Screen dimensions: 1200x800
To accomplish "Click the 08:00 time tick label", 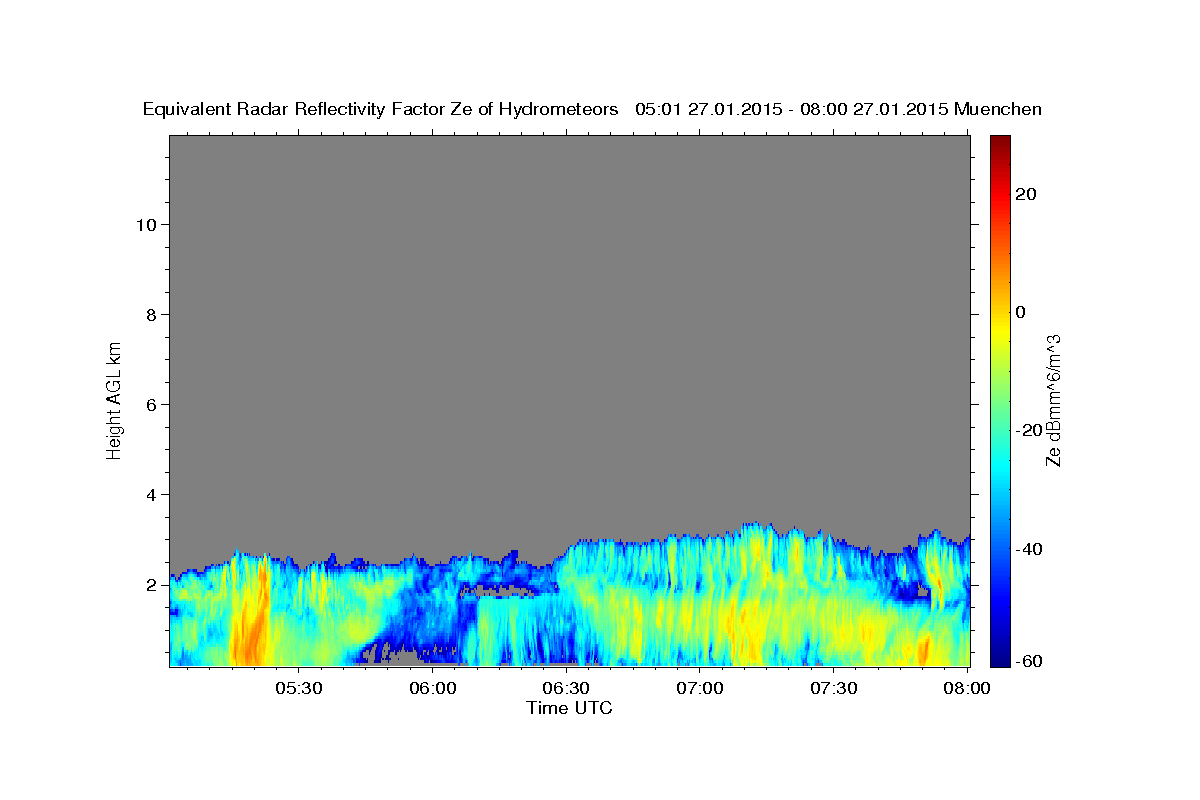I will [x=967, y=688].
